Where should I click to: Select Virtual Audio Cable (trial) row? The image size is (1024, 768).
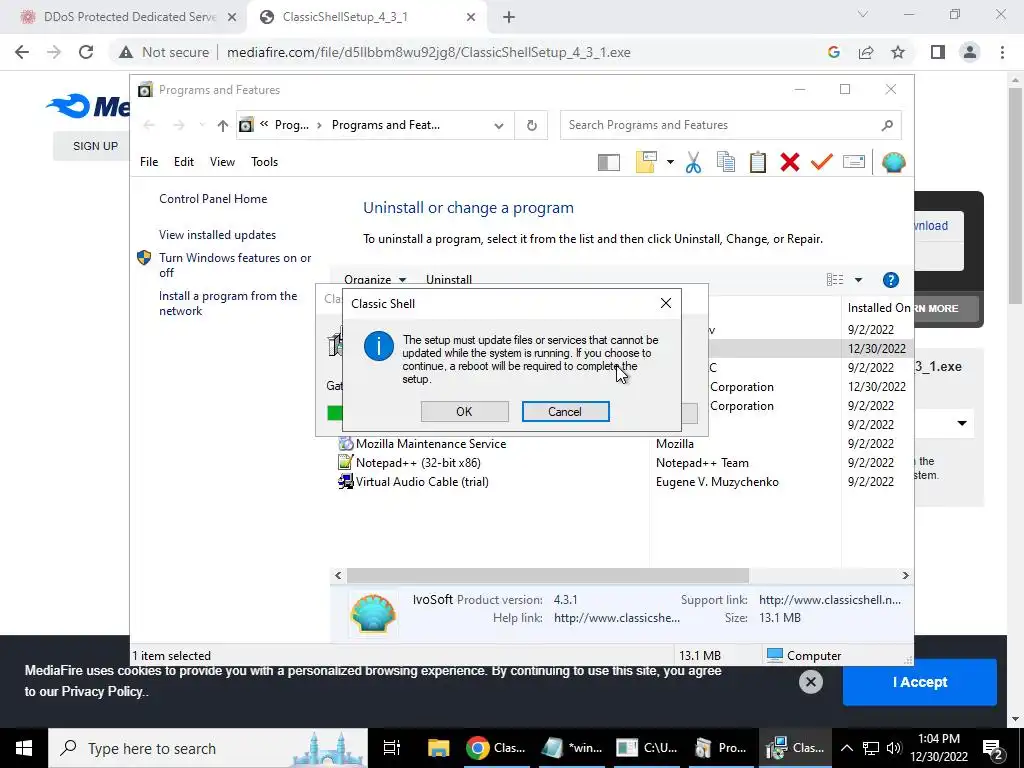(x=622, y=482)
